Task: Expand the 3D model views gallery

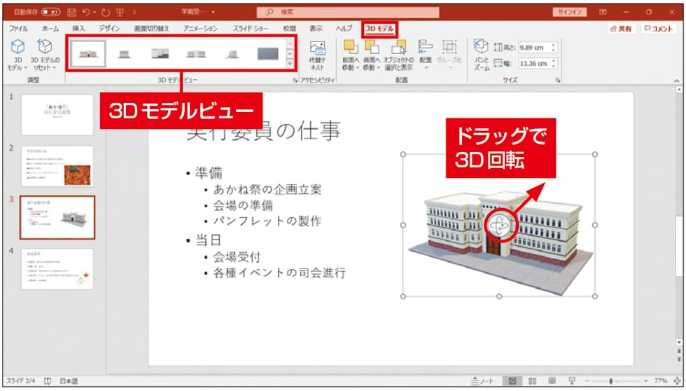Action: point(290,63)
